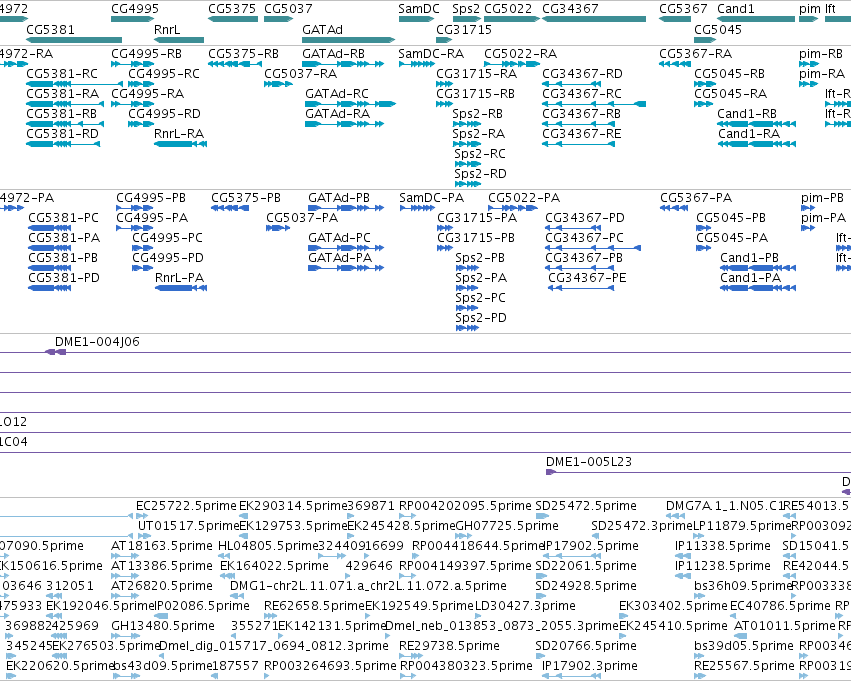Screen dimensions: 851x681
Task: Select EST AT18163.5prime
Action: click(x=162, y=546)
